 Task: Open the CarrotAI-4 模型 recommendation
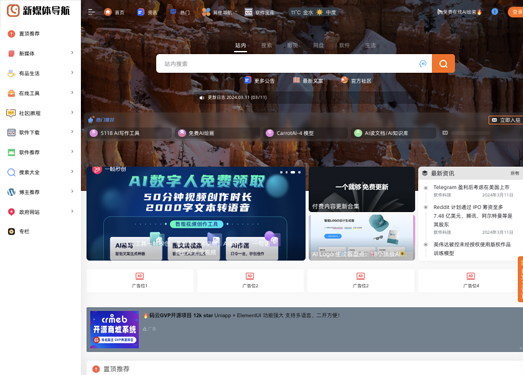306,133
